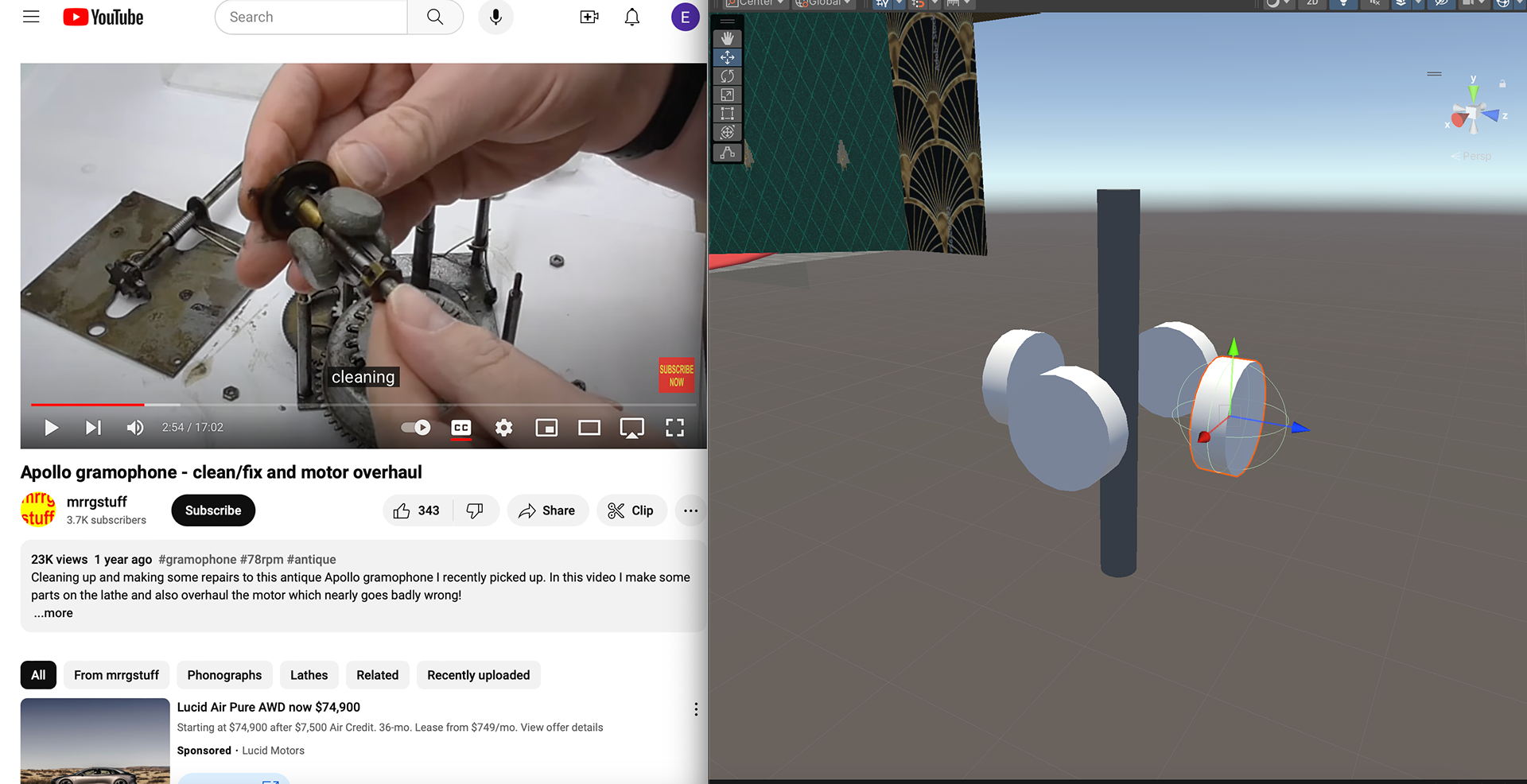
Task: Click the green Y move arrow on selected cylinder
Action: [1234, 347]
